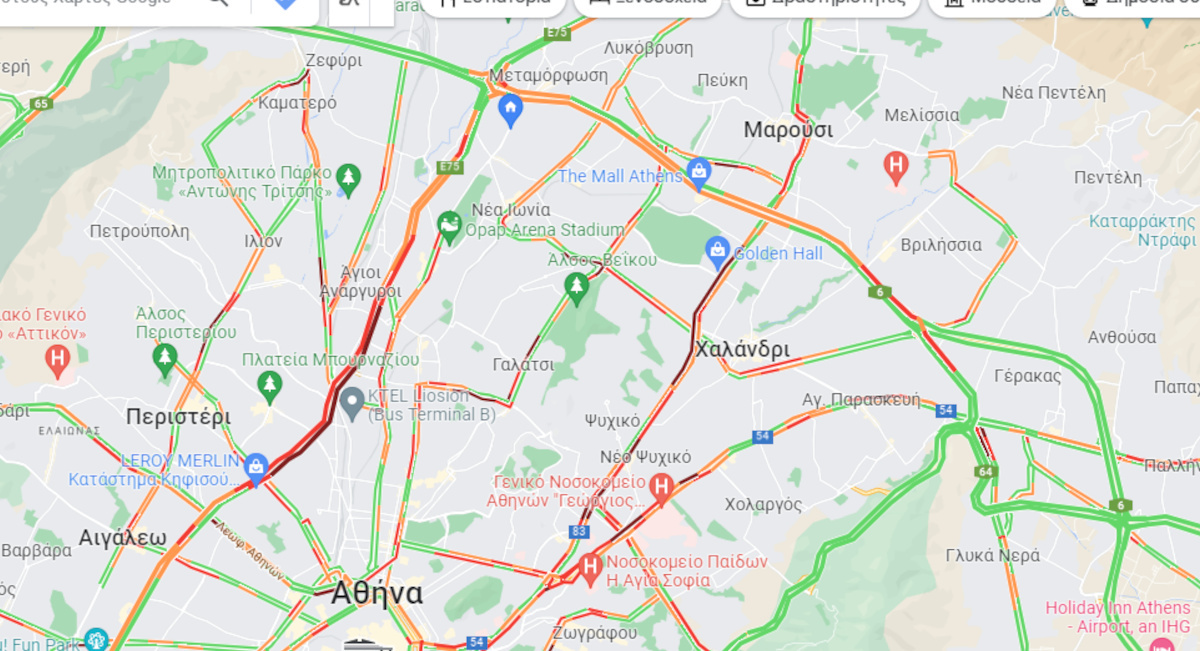Select the Ξενοδοχεία category chip
The height and width of the screenshot is (651, 1200).
[648, 5]
